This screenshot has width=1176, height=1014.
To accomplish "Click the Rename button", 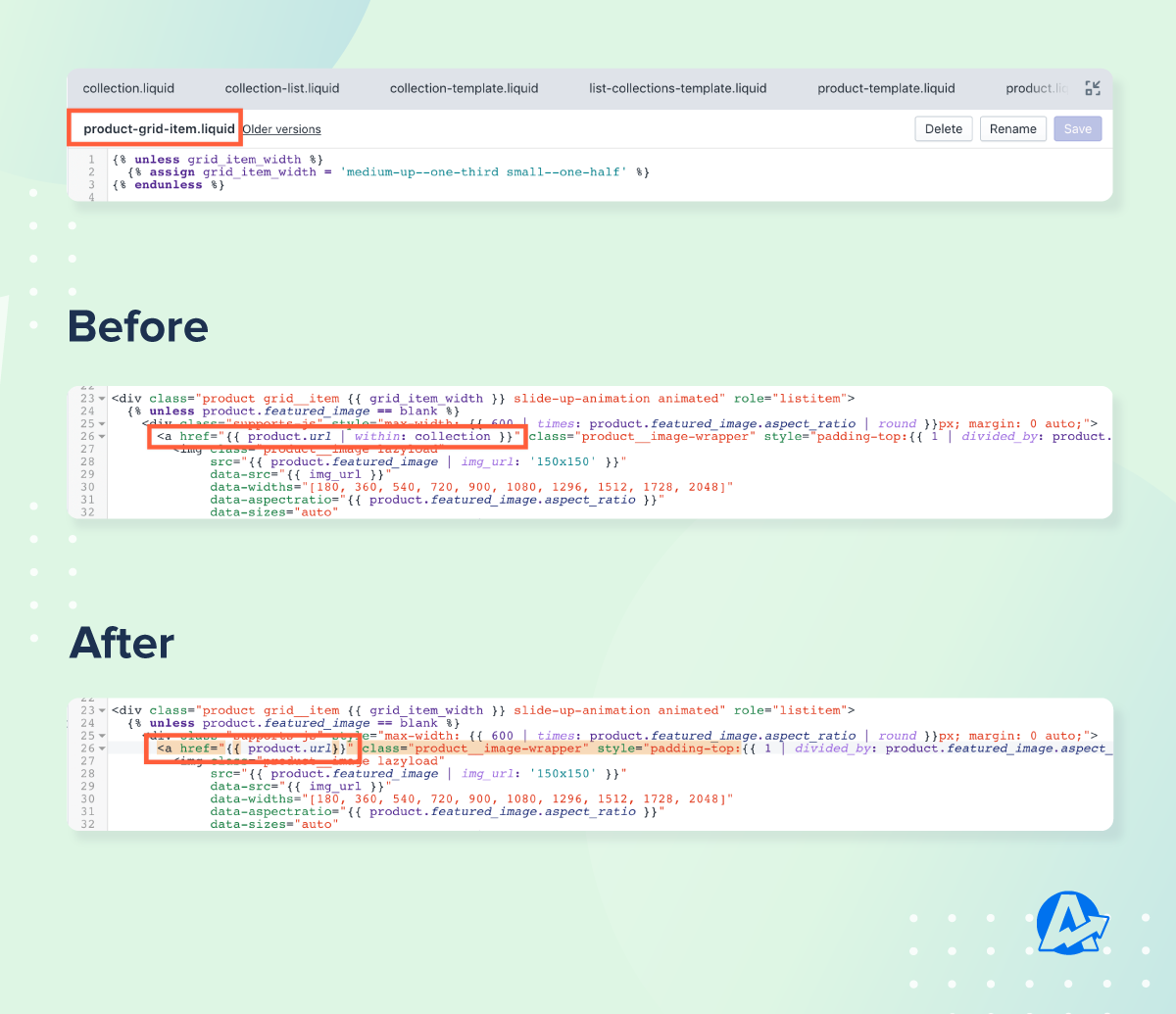I will point(1013,128).
